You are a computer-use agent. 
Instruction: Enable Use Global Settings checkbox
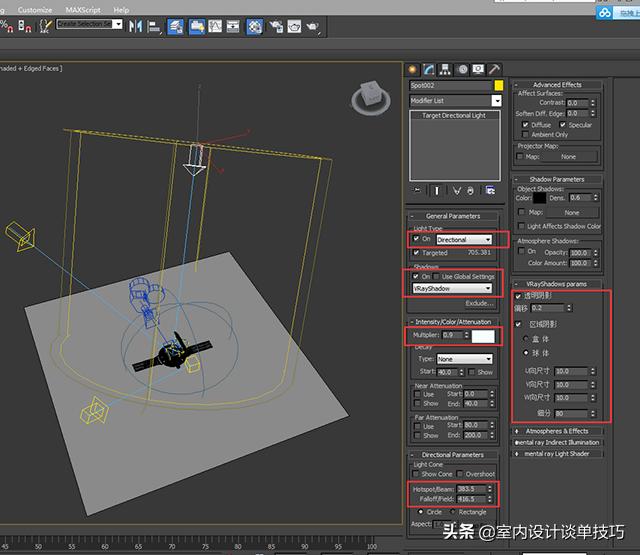(436, 276)
